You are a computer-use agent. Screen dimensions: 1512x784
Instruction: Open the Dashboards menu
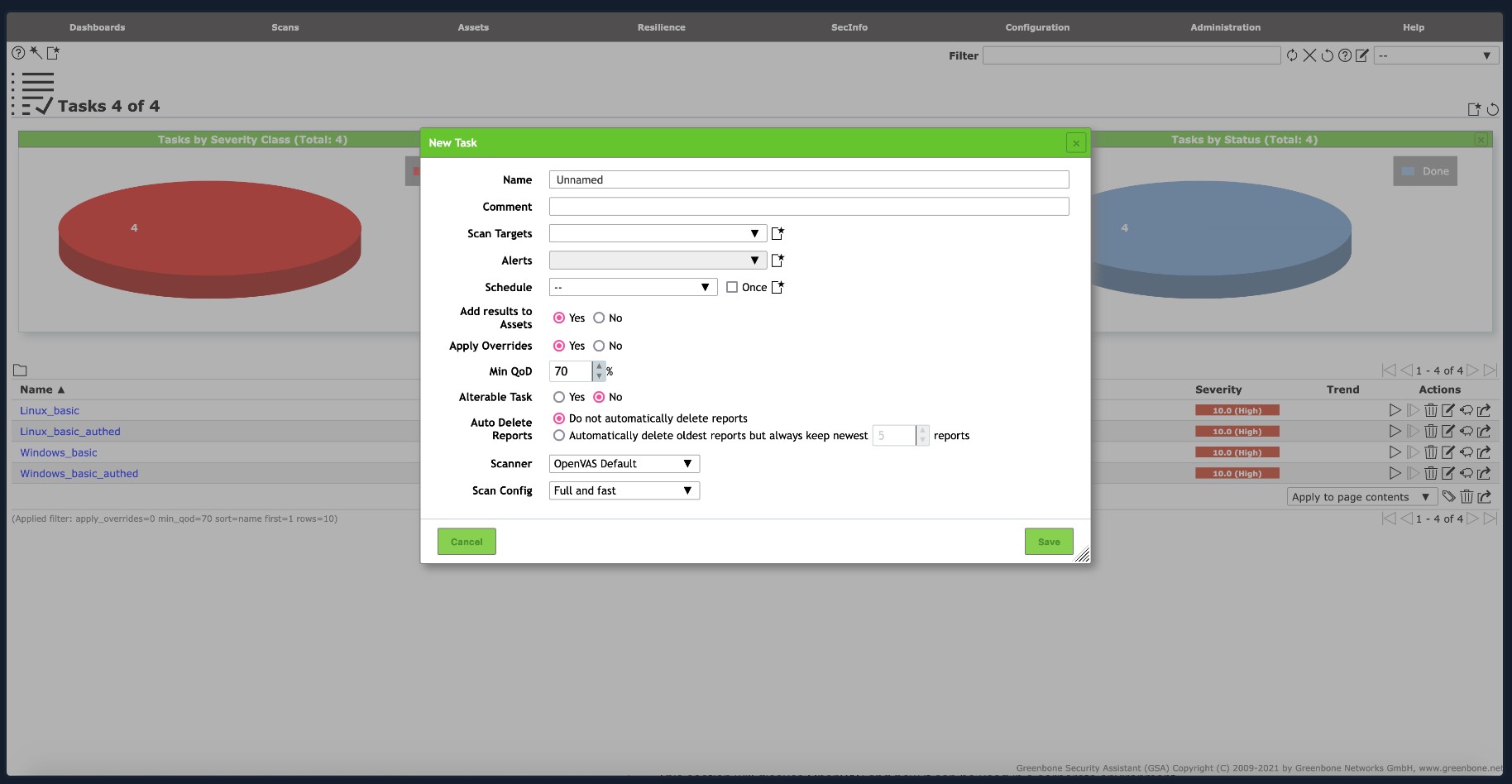coord(98,27)
